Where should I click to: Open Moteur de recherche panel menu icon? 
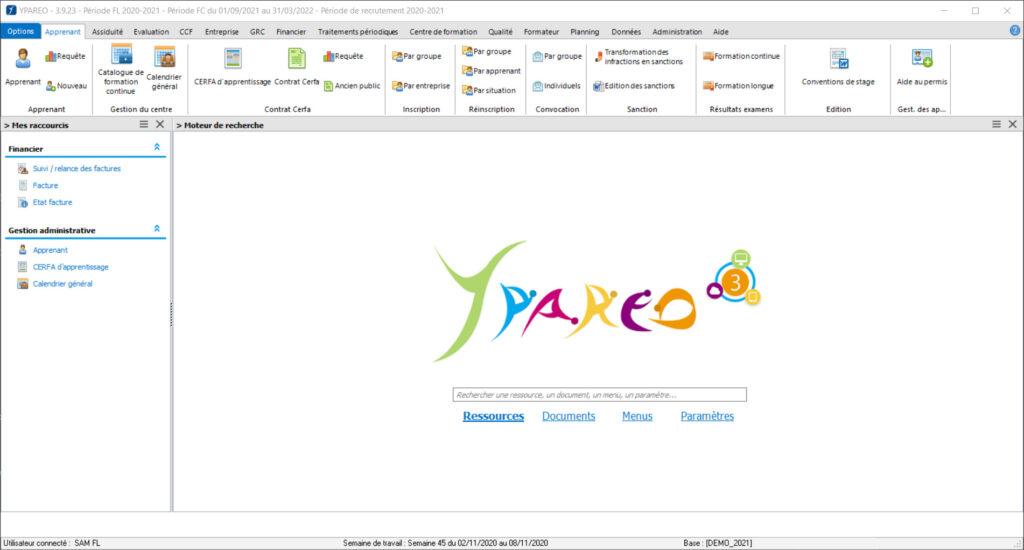997,124
